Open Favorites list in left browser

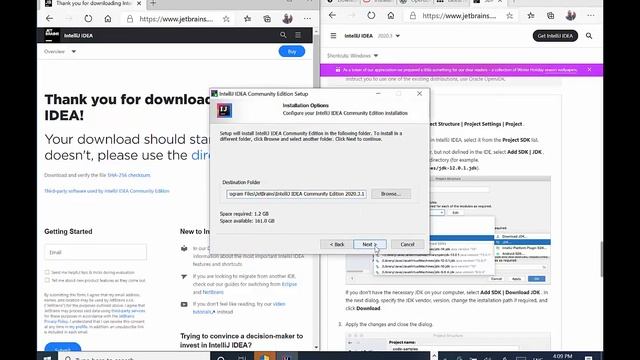click(x=247, y=19)
